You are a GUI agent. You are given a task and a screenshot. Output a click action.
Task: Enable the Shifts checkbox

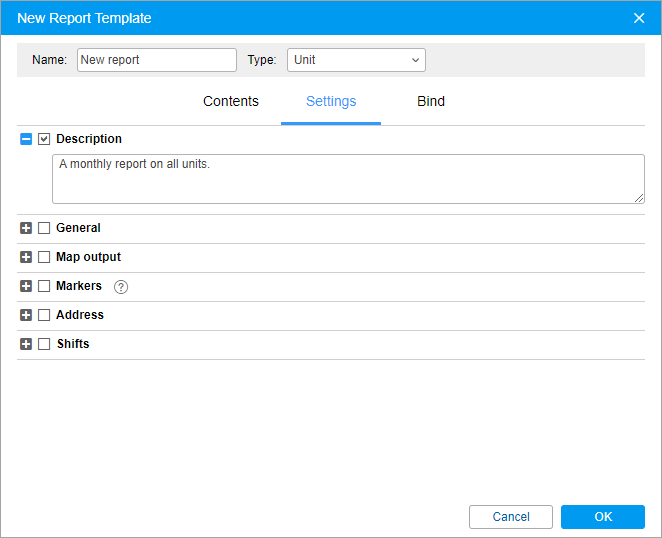click(44, 344)
